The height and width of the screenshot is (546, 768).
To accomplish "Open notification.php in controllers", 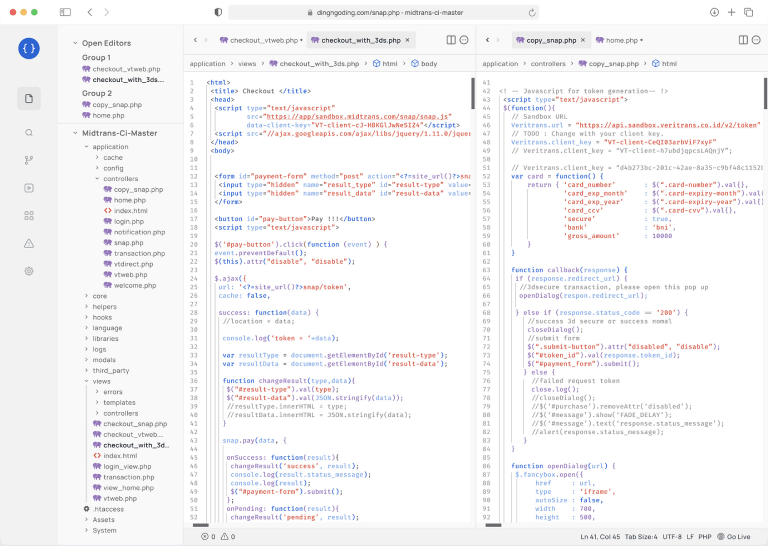I will (x=134, y=232).
